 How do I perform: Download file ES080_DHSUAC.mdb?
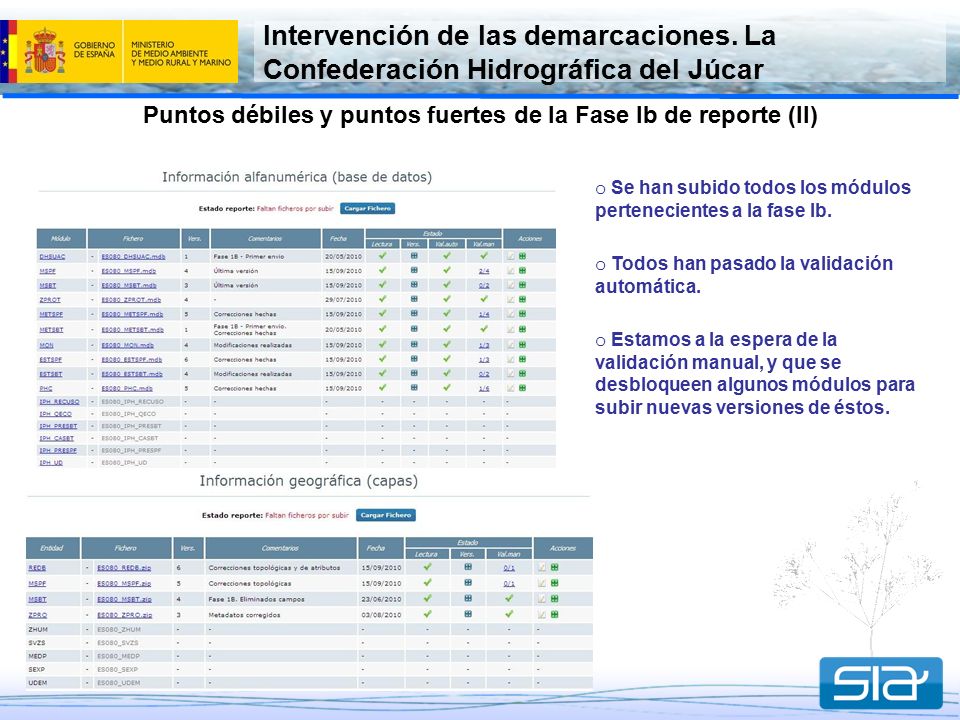coord(133,257)
